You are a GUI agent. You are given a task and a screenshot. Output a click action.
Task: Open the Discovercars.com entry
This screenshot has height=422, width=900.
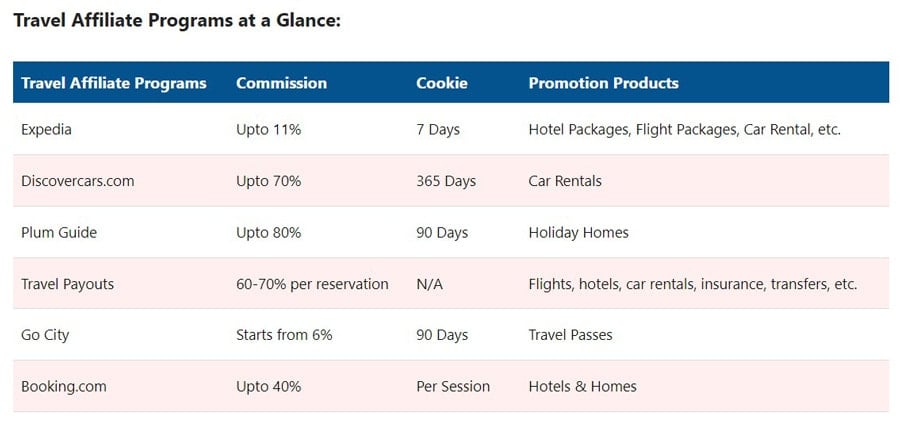(77, 181)
